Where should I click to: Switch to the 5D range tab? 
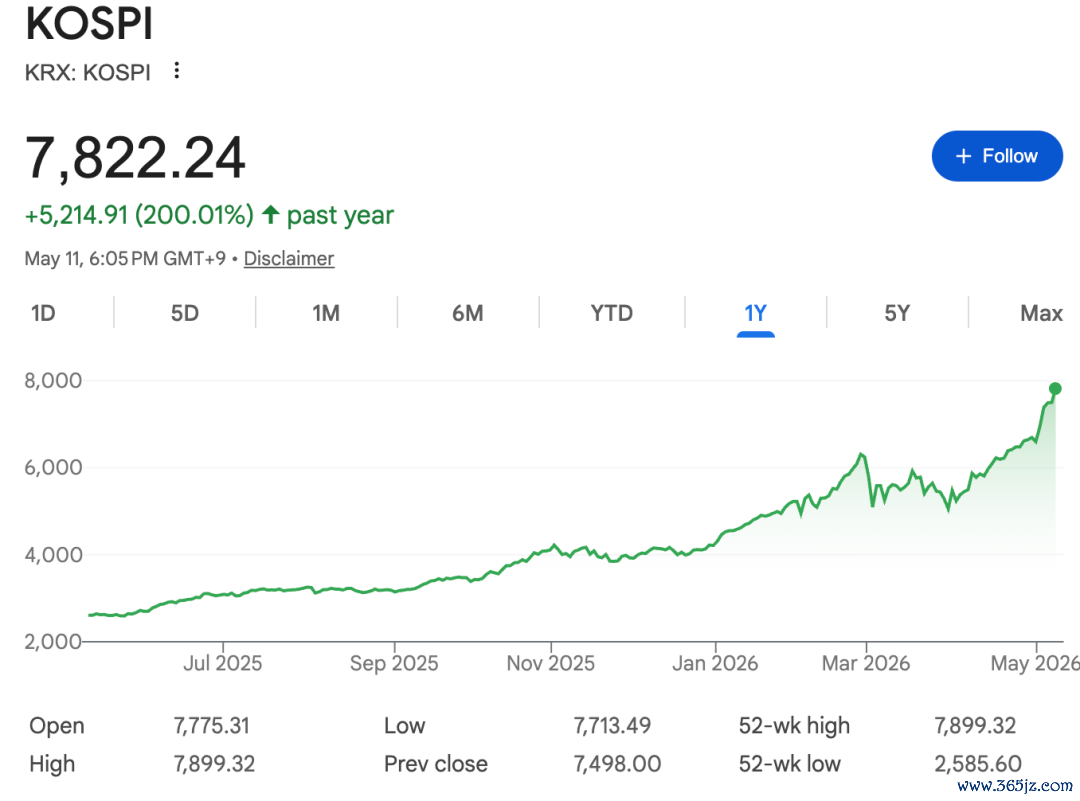(185, 313)
